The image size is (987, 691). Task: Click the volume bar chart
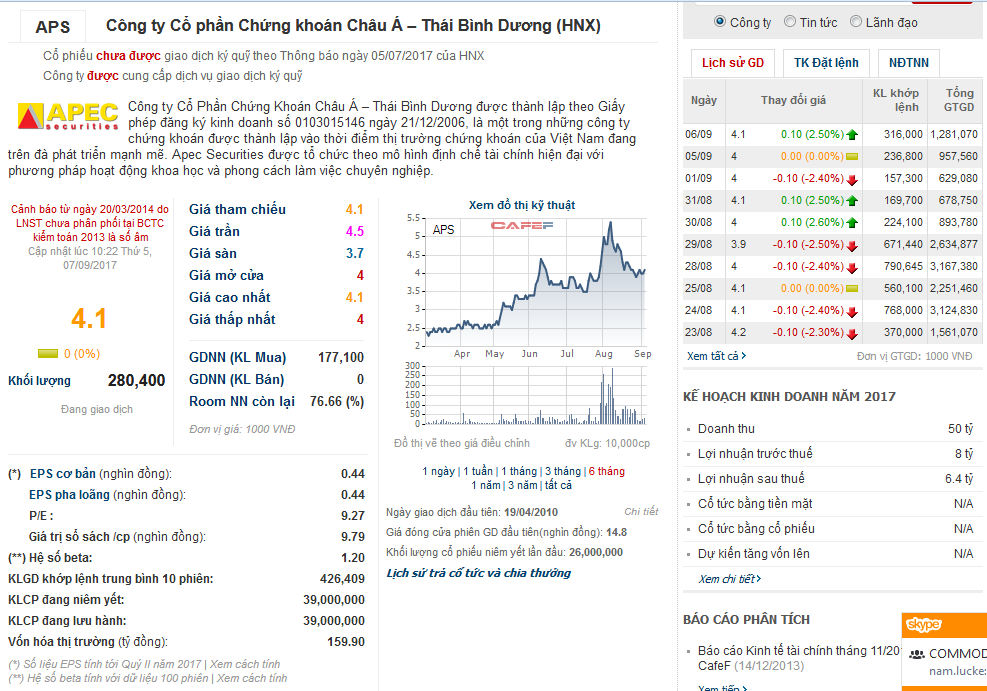tap(526, 395)
